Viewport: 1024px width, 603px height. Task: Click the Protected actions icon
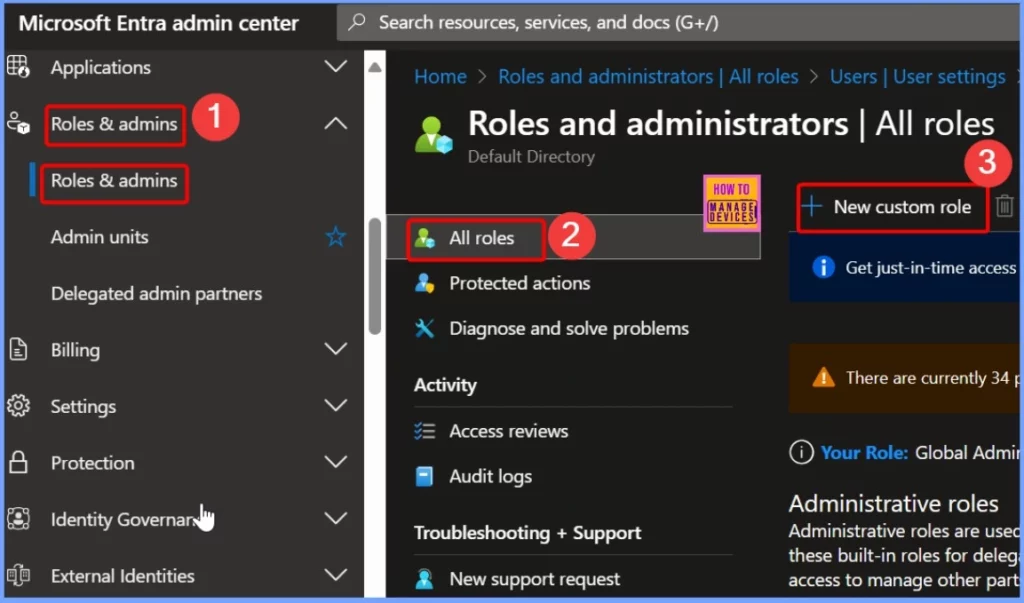point(424,283)
